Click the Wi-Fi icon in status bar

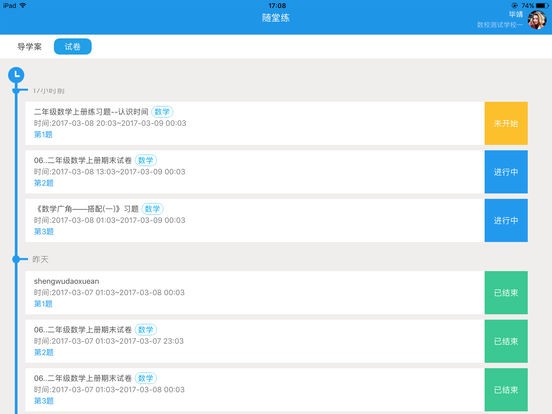pyautogui.click(x=23, y=6)
